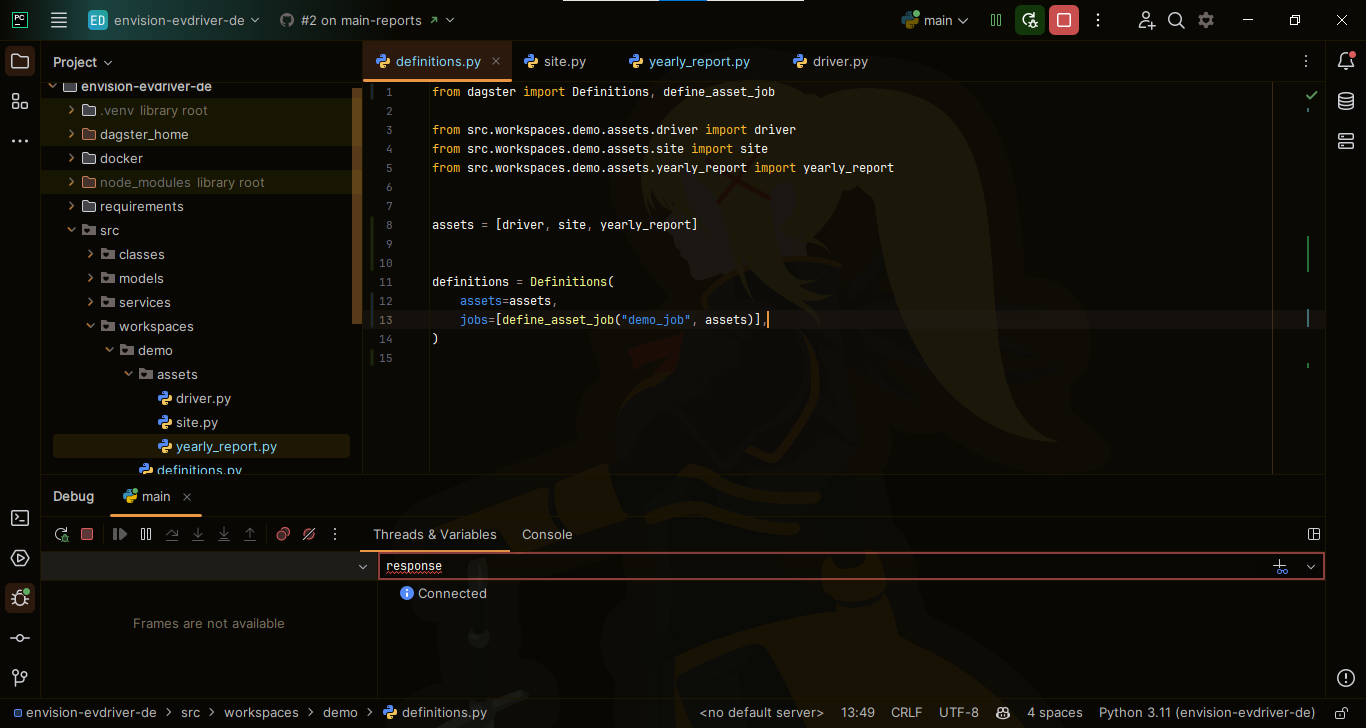This screenshot has height=728, width=1366.
Task: Open Search Everywhere magnifier
Action: click(x=1177, y=20)
